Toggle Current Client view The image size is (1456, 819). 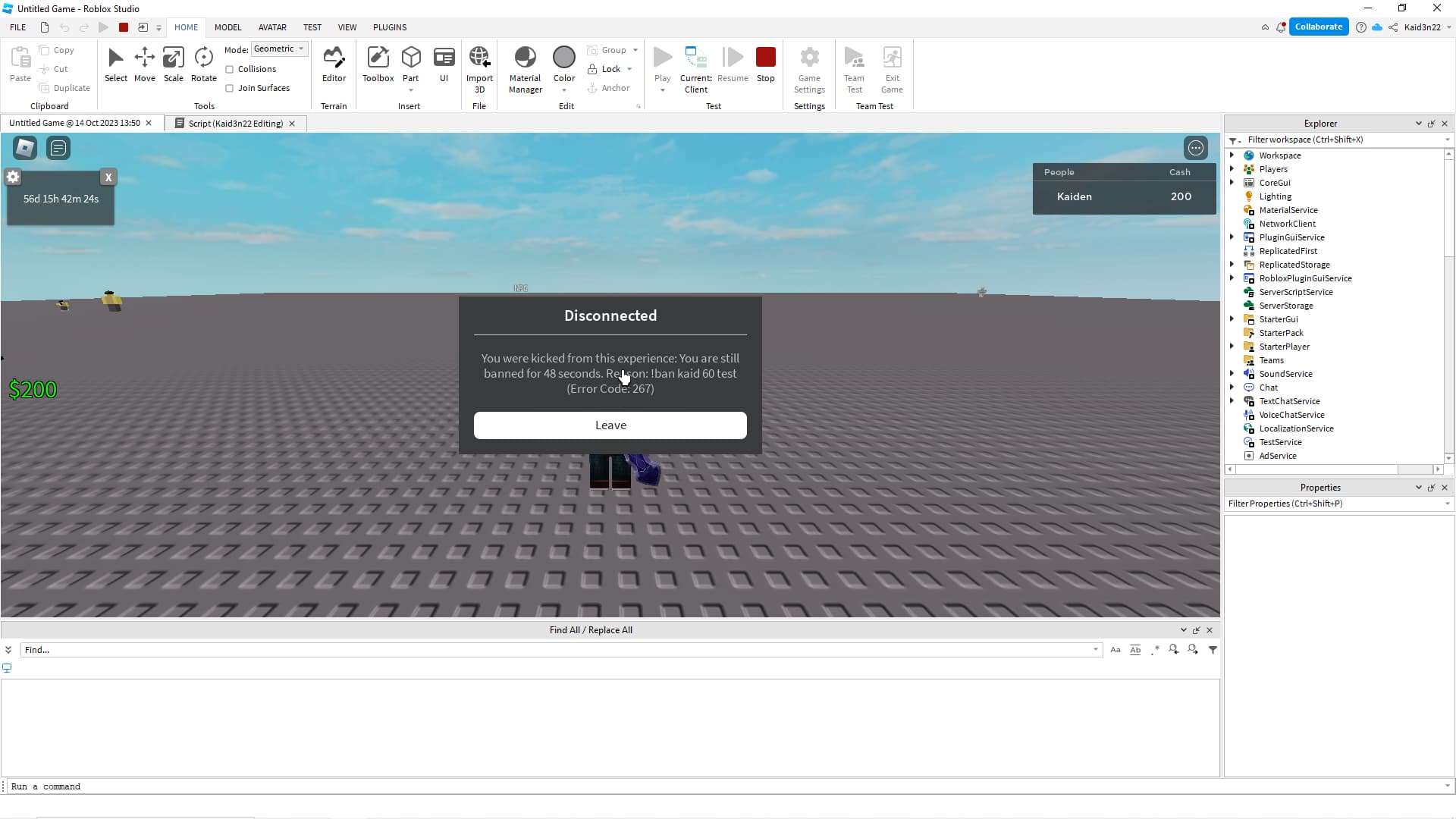pyautogui.click(x=695, y=70)
